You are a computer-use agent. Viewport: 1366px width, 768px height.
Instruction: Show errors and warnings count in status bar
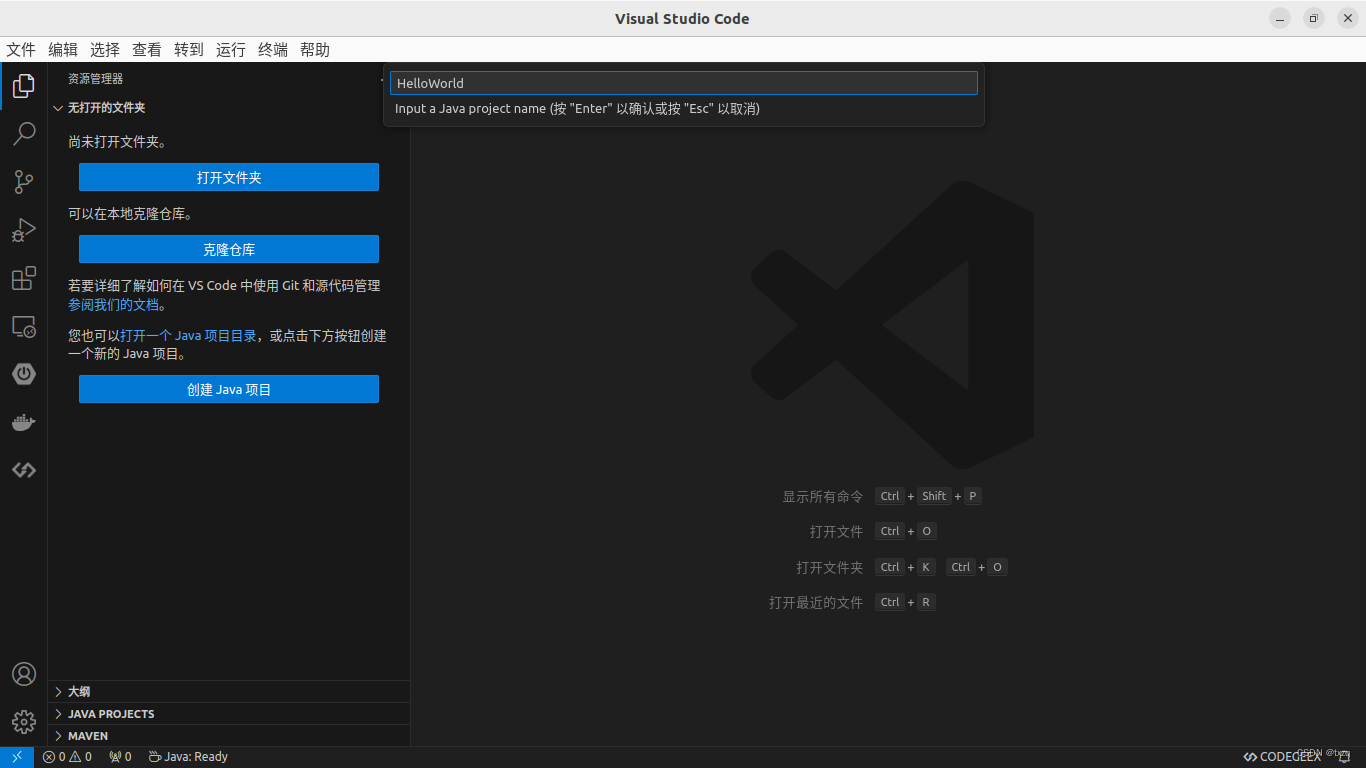click(67, 757)
